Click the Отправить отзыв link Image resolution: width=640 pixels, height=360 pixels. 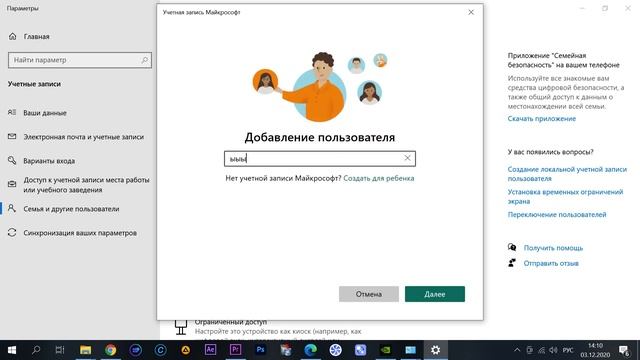tap(551, 263)
